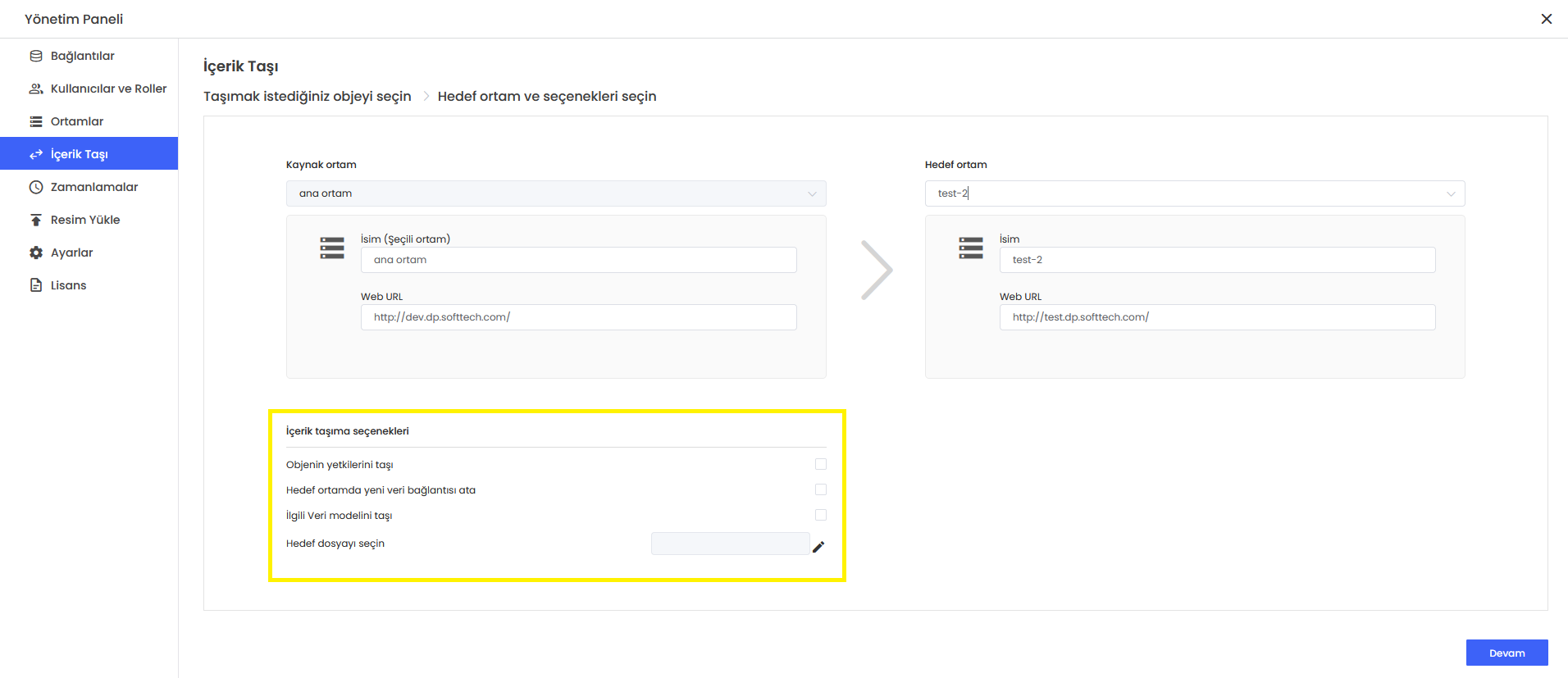1568x678 pixels.
Task: Click the Hedef dosyayı seçin input field
Action: point(729,544)
